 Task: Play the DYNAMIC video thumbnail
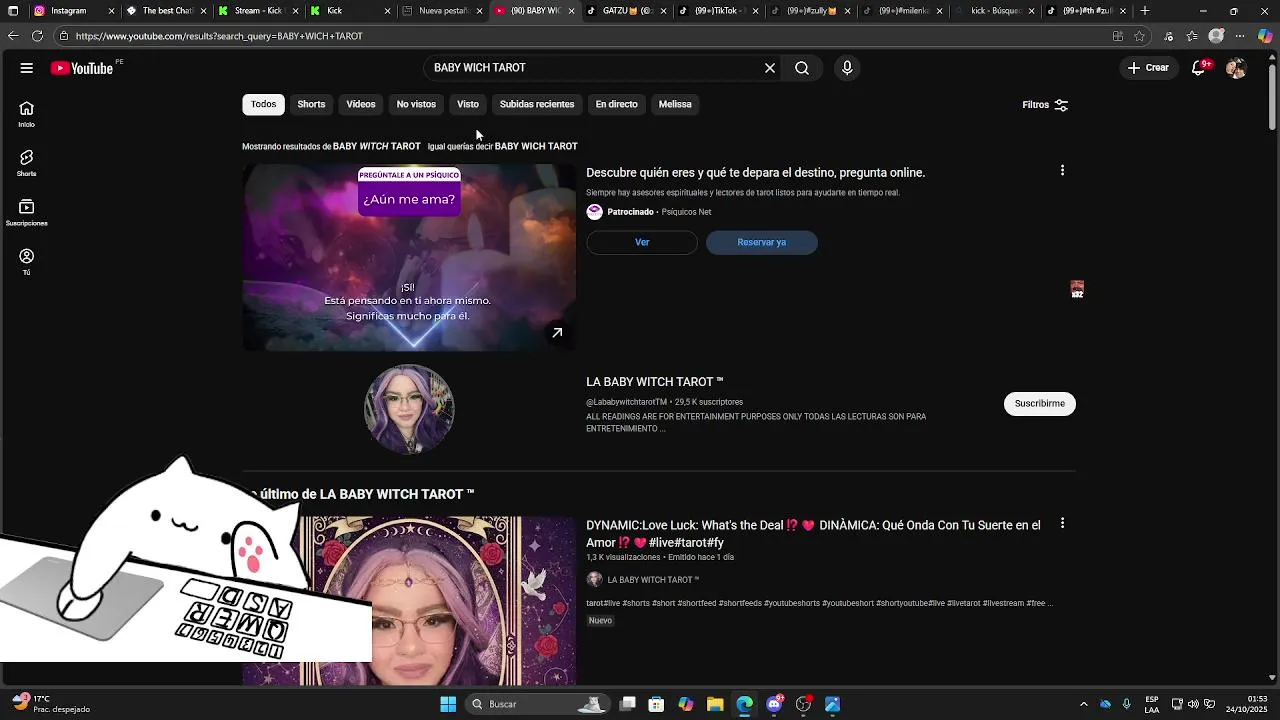(409, 600)
